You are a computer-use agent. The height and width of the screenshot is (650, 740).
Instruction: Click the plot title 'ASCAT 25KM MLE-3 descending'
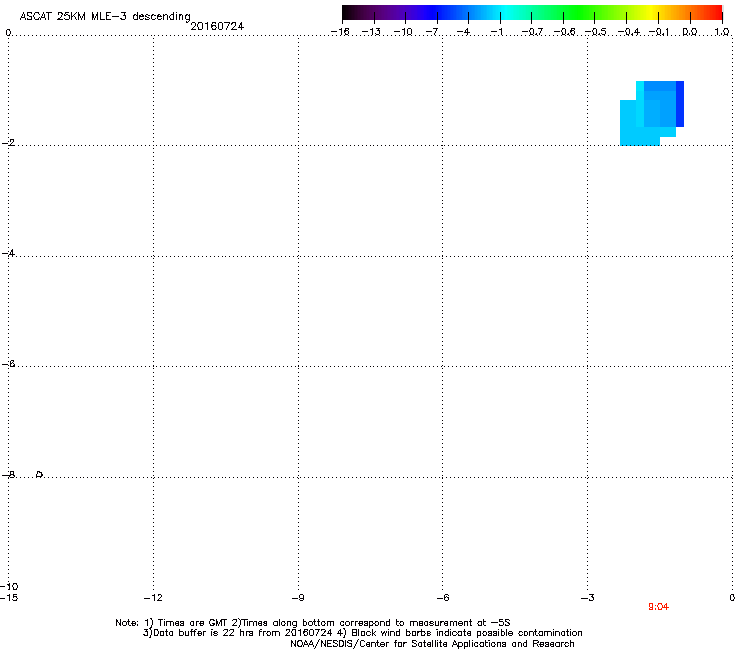[105, 16]
